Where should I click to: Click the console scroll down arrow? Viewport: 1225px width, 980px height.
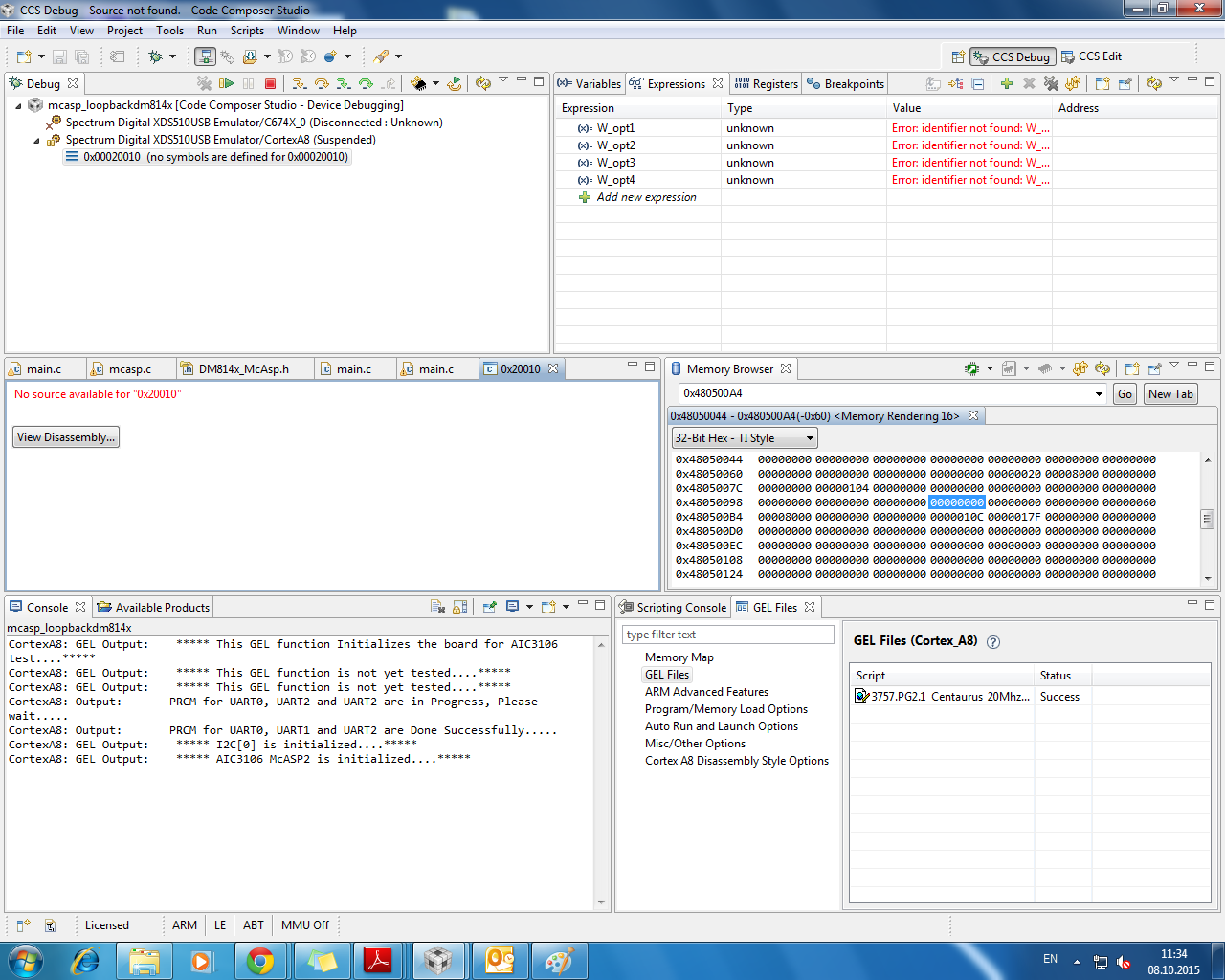tap(601, 902)
